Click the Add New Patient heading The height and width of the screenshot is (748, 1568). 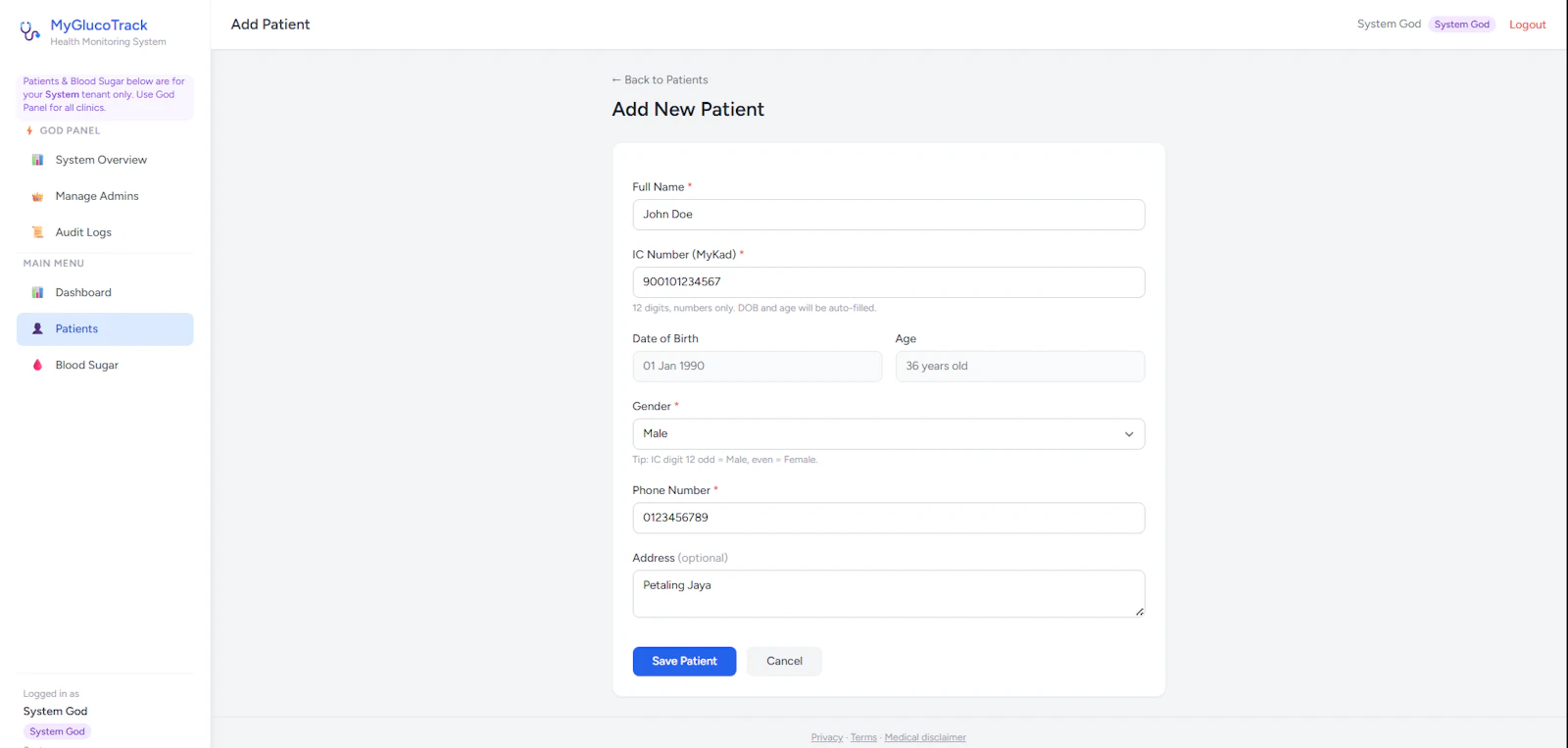point(688,110)
